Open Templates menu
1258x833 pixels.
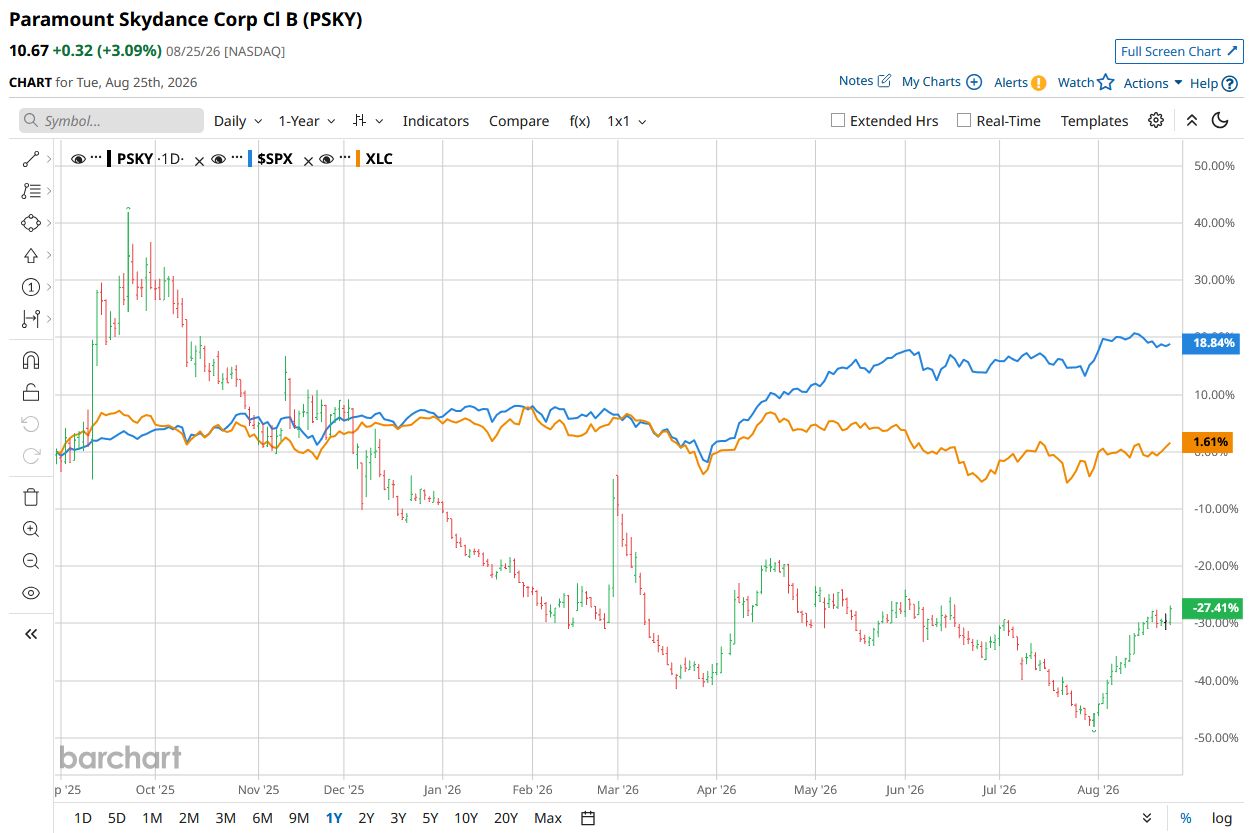(x=1094, y=121)
